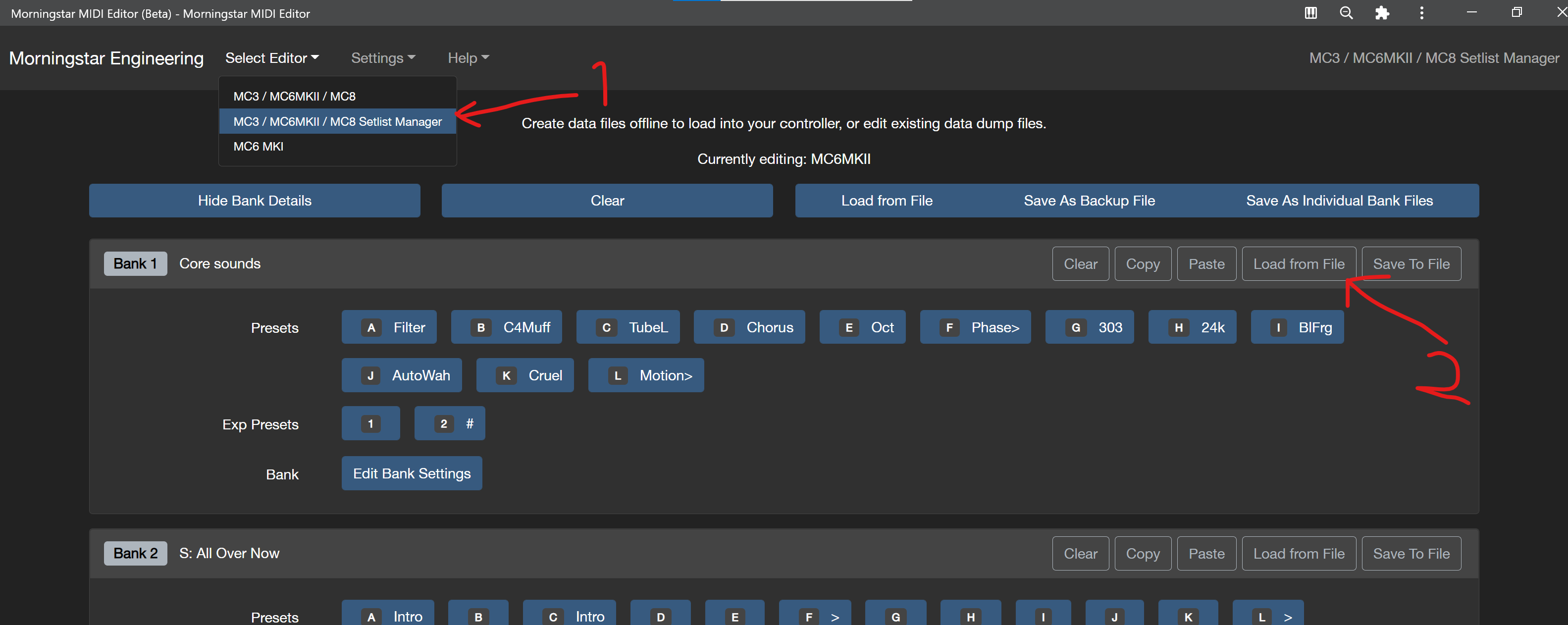Click 'Currently editing: MC6MKII' text
This screenshot has height=625, width=1568.
784,159
